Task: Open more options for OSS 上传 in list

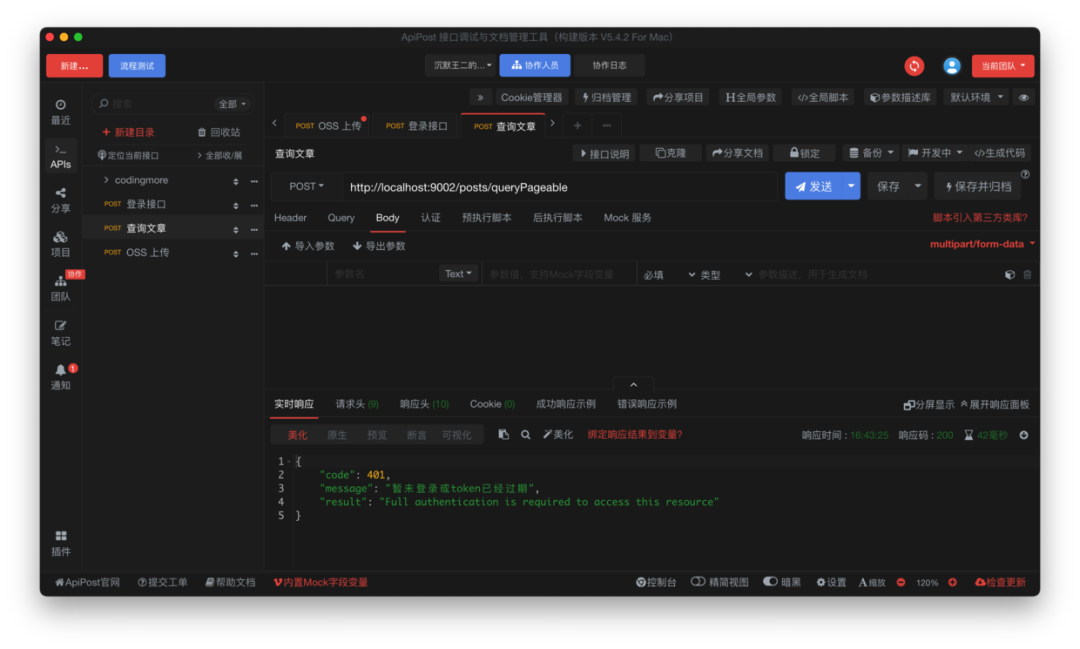Action: [x=254, y=254]
